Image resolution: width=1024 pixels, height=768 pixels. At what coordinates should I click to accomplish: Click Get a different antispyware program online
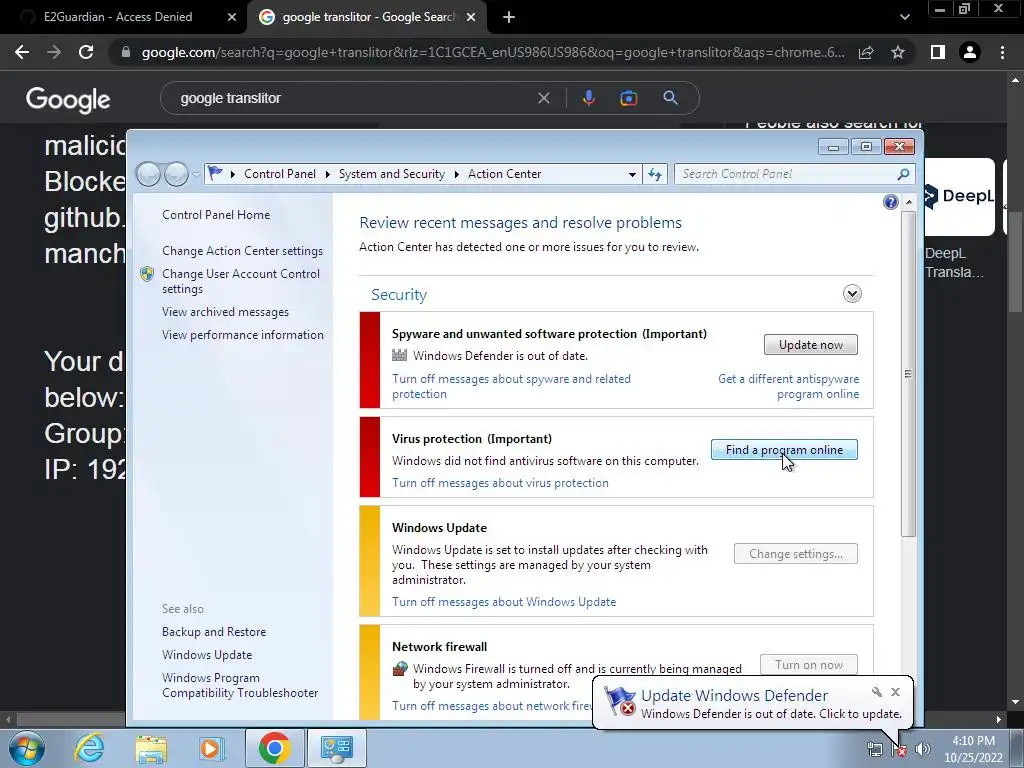click(x=788, y=387)
